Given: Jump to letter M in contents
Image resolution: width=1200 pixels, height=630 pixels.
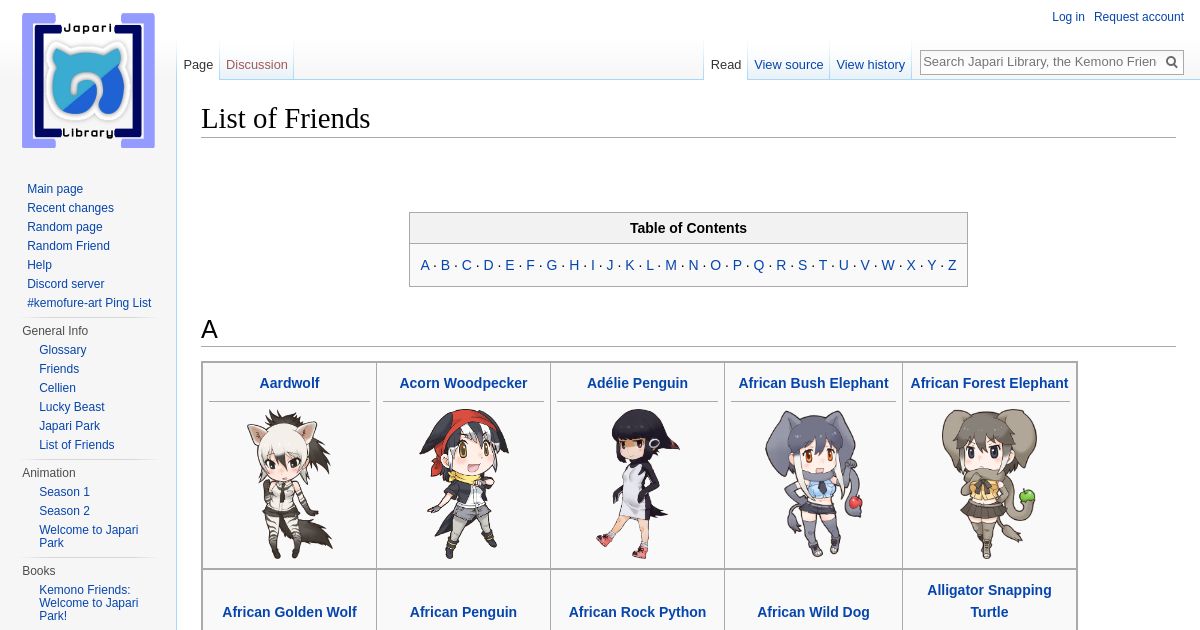Looking at the screenshot, I should coord(671,265).
